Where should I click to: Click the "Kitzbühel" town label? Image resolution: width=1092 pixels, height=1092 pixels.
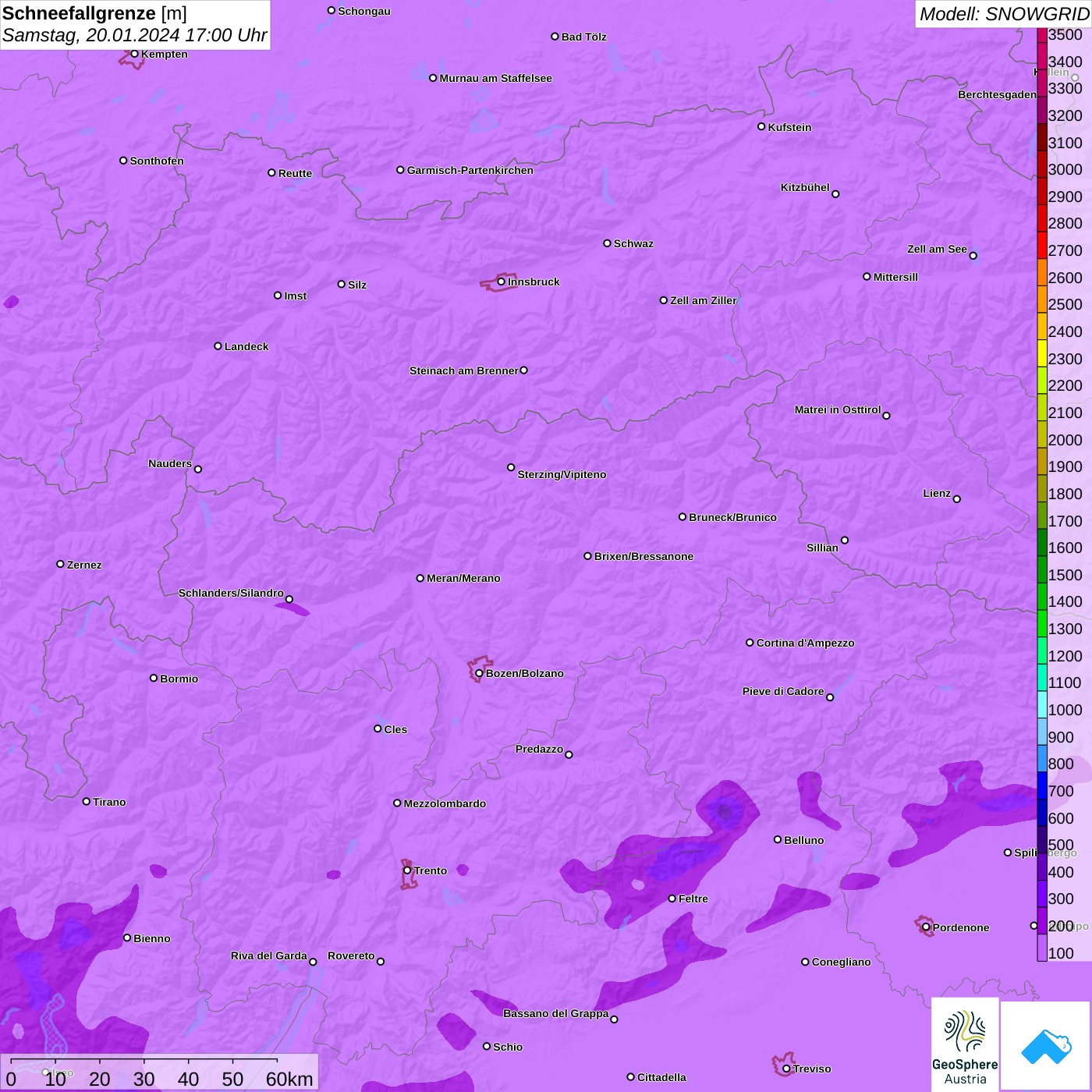pos(805,187)
